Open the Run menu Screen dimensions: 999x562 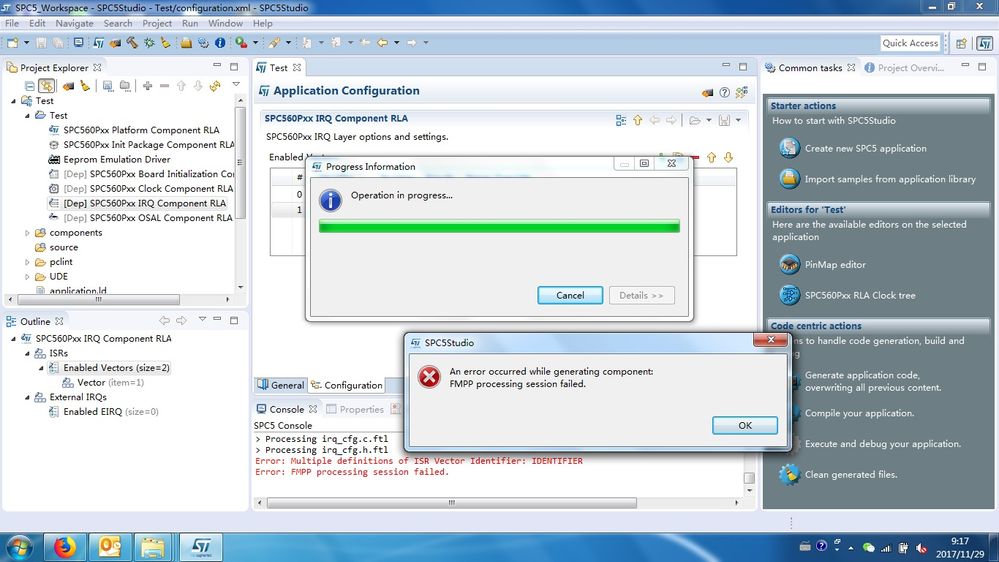click(x=190, y=23)
